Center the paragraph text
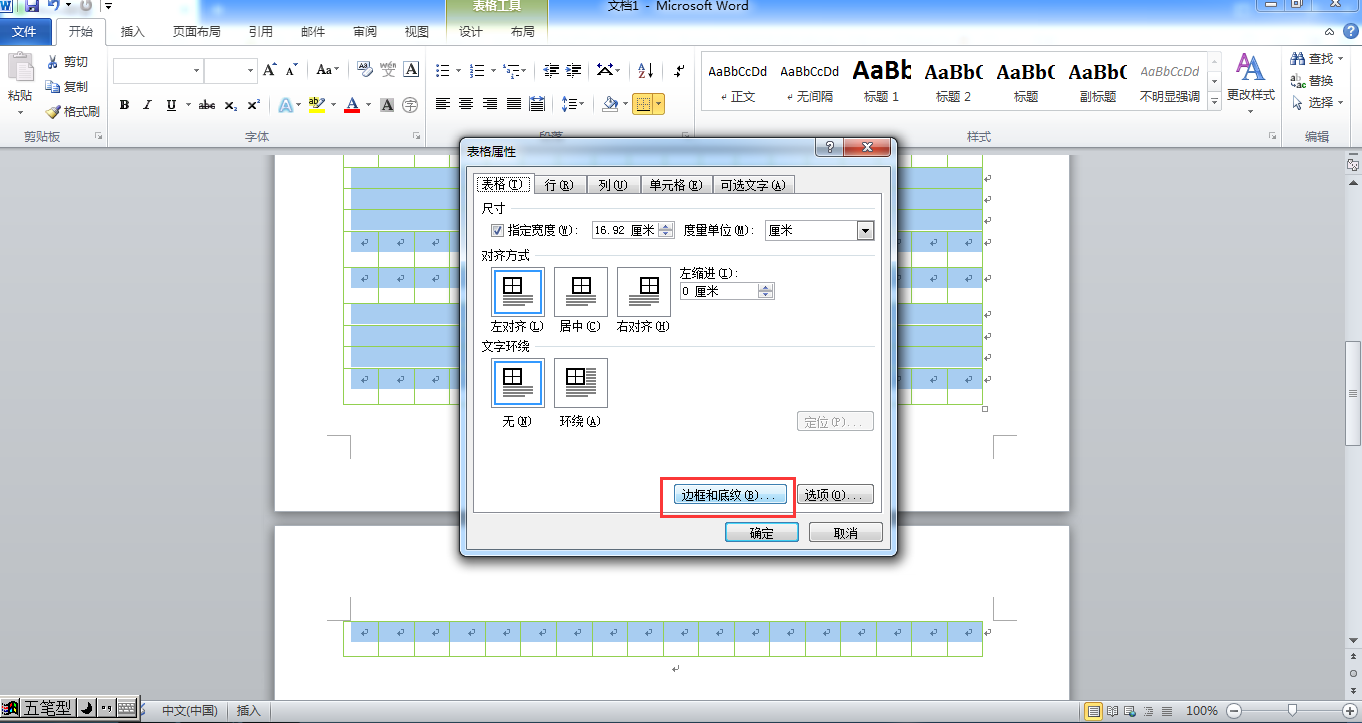The height and width of the screenshot is (723, 1362). pos(466,104)
